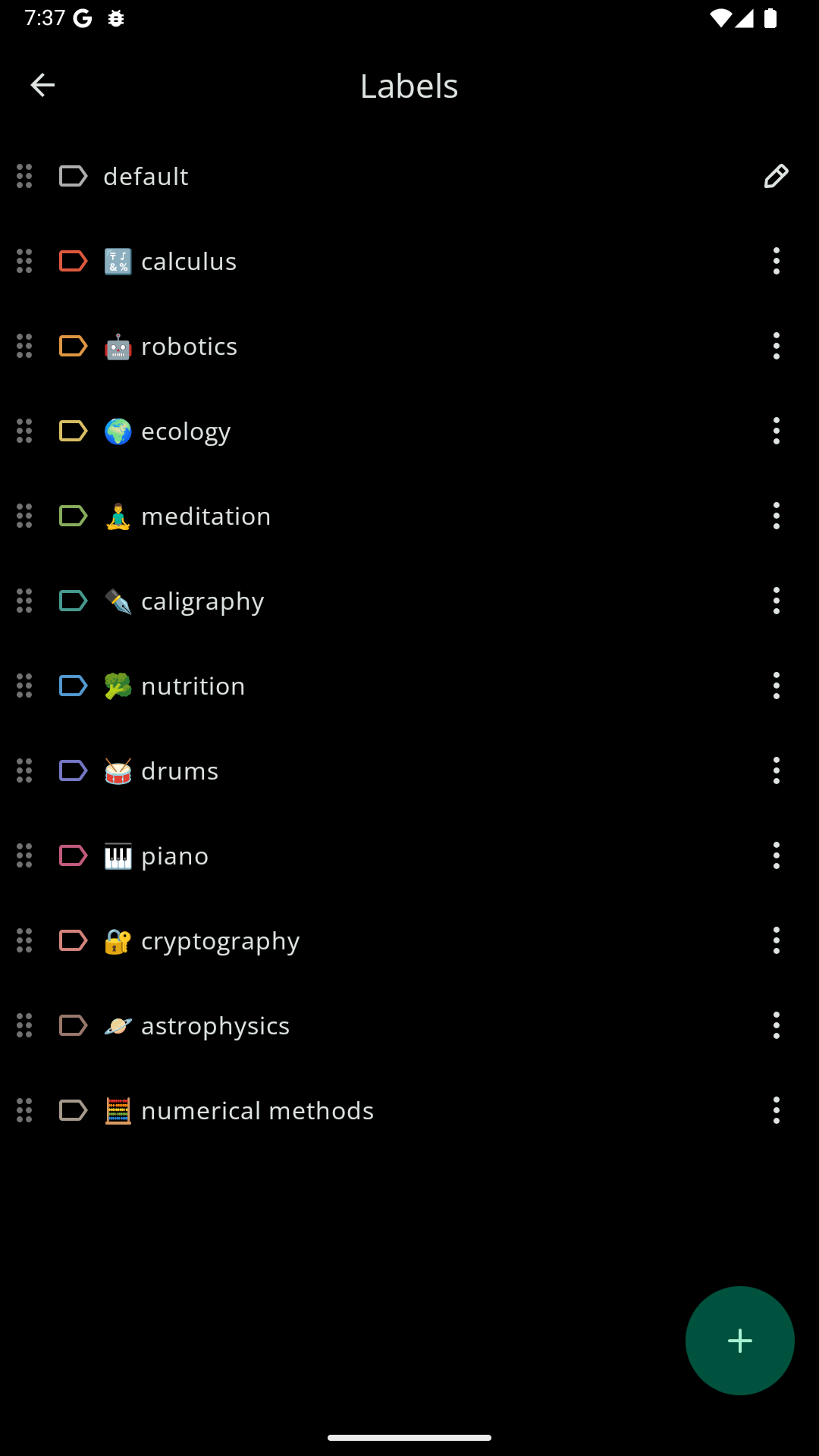The height and width of the screenshot is (1456, 819).
Task: Tap the green tag icon for meditation
Action: pyautogui.click(x=74, y=516)
